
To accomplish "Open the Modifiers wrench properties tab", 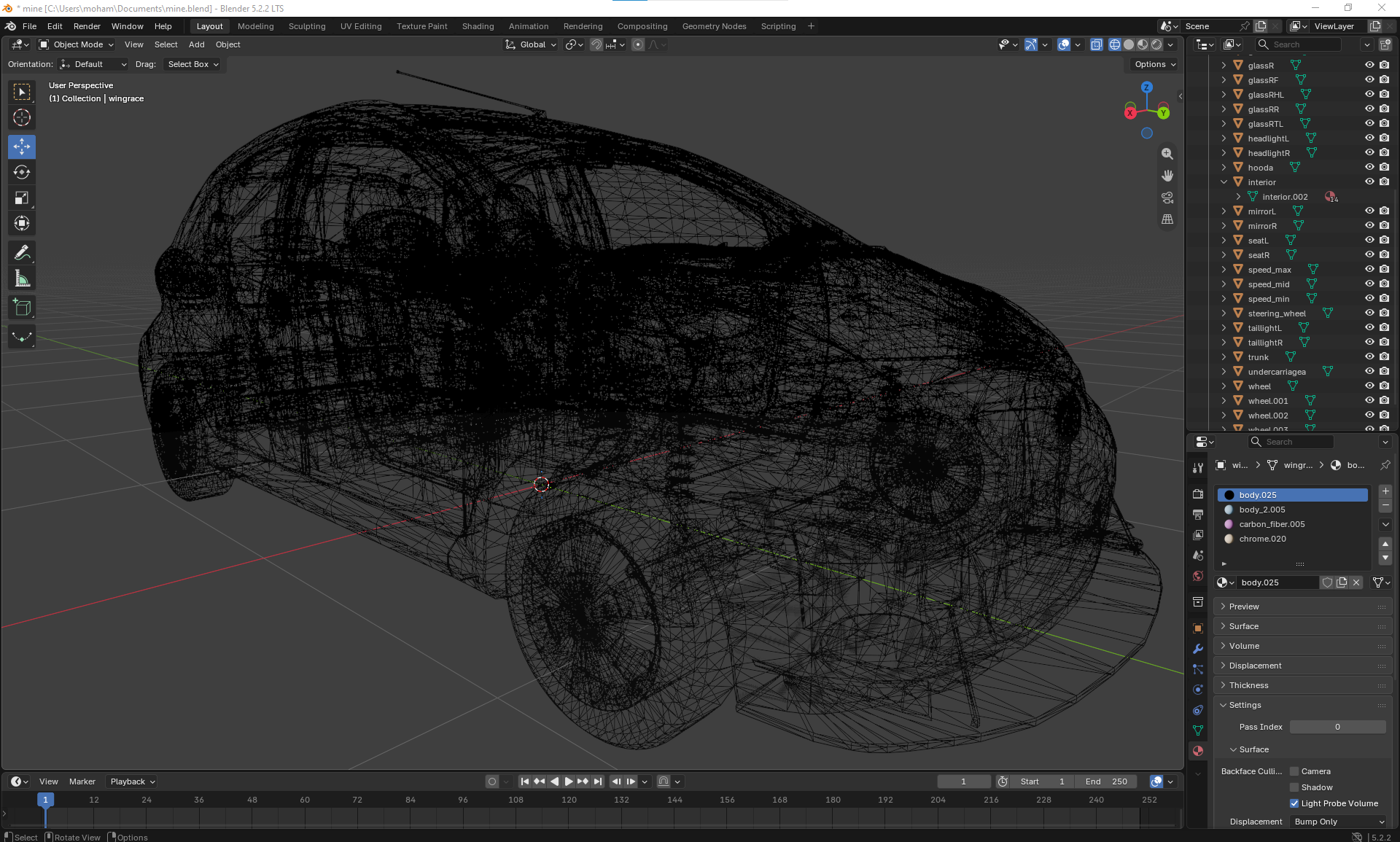I will 1197,649.
